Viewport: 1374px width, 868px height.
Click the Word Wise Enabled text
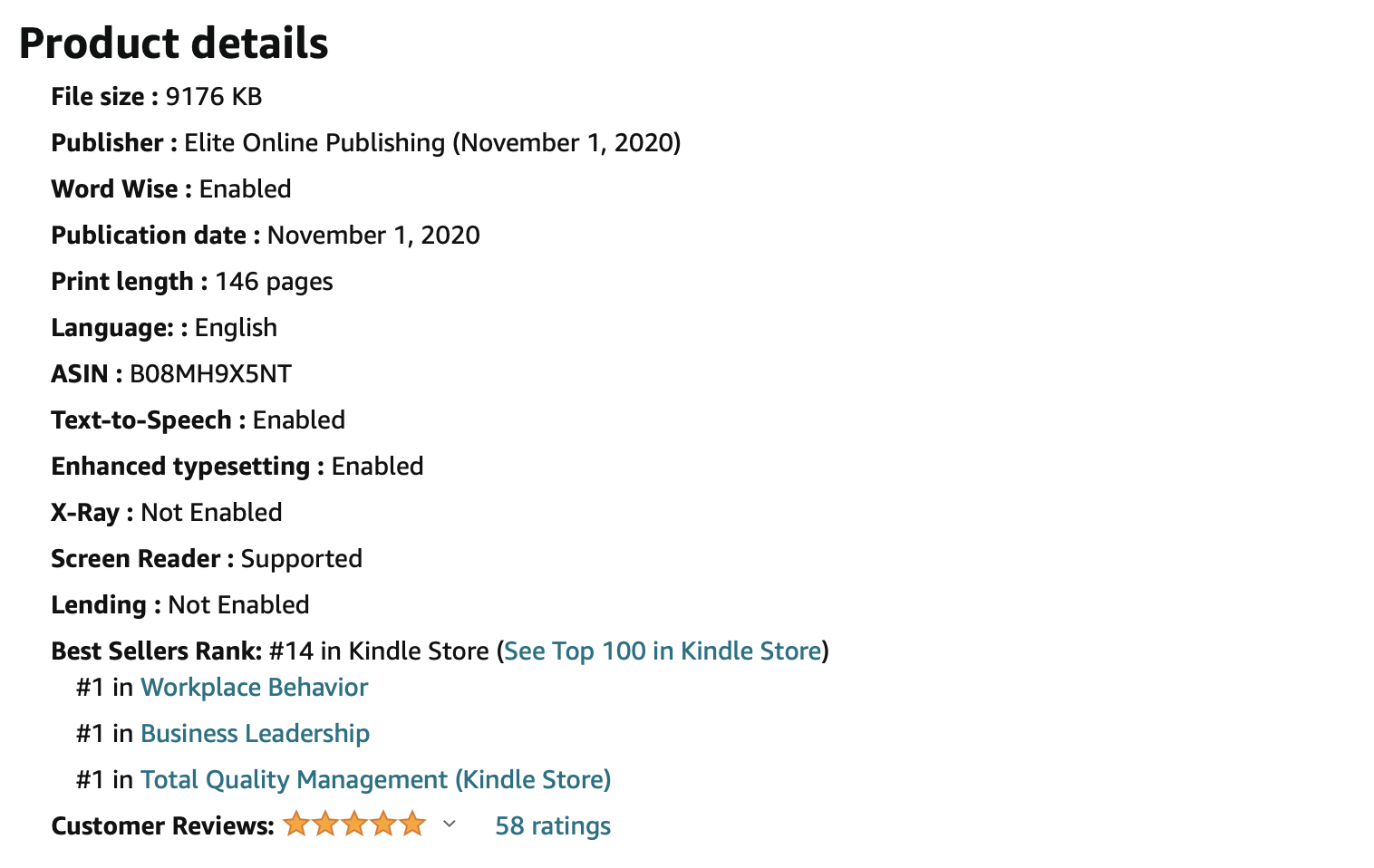coord(171,189)
